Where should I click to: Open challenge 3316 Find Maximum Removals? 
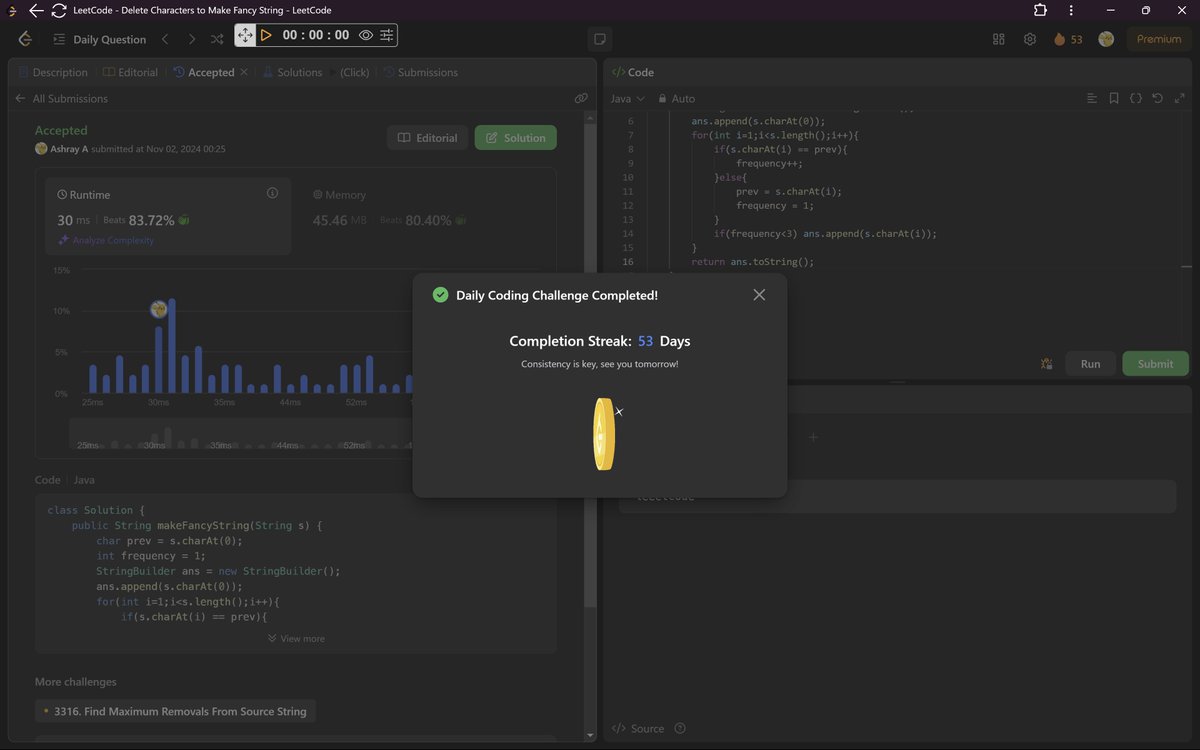pos(176,711)
